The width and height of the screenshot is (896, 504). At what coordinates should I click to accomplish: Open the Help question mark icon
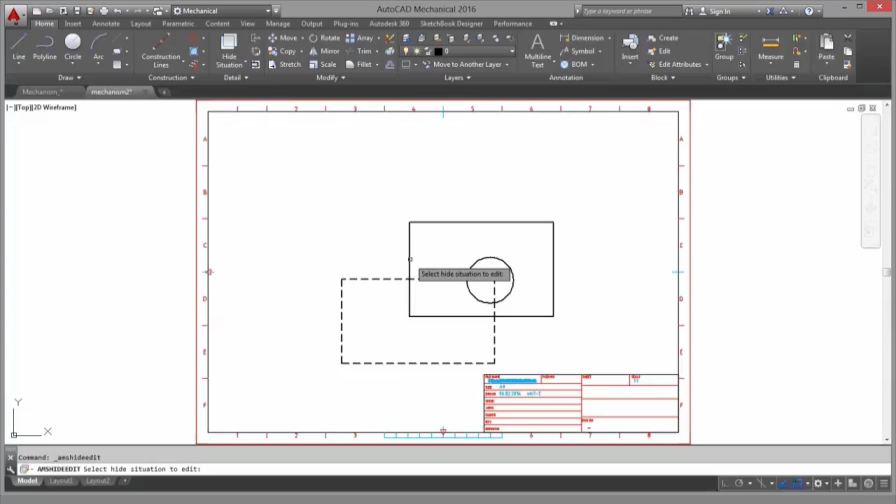pos(809,11)
